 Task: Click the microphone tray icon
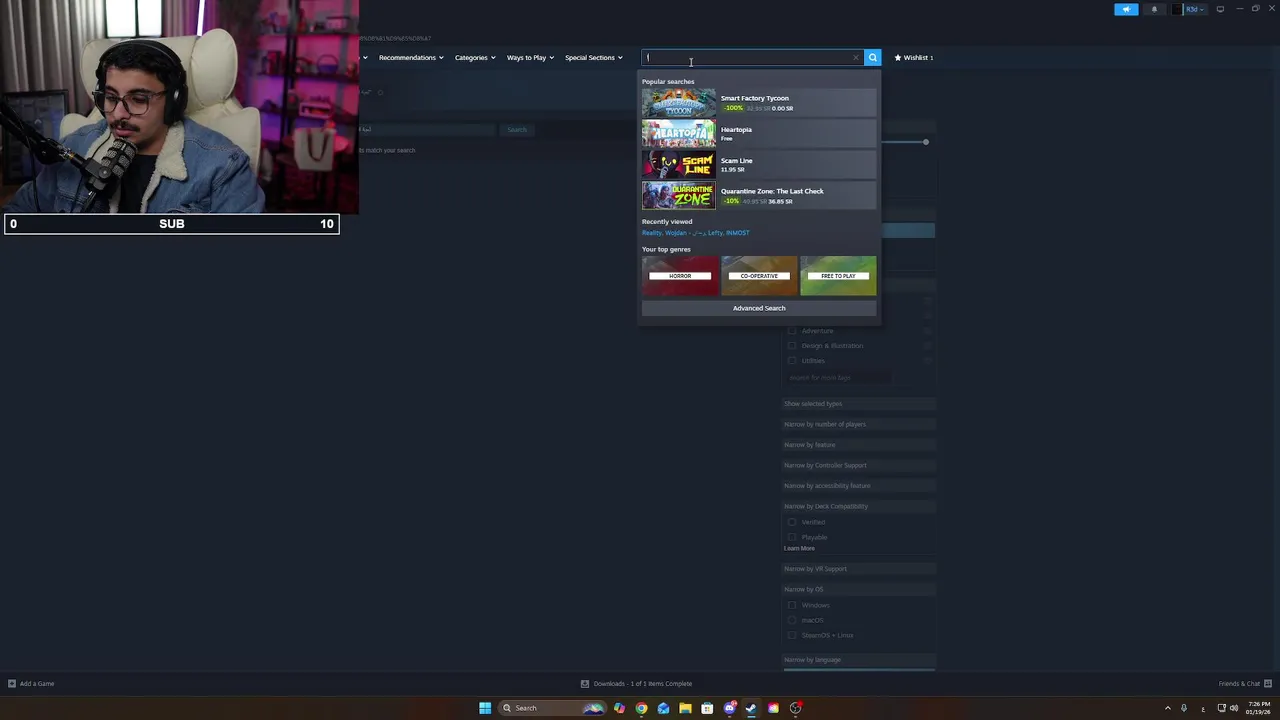[x=1184, y=708]
